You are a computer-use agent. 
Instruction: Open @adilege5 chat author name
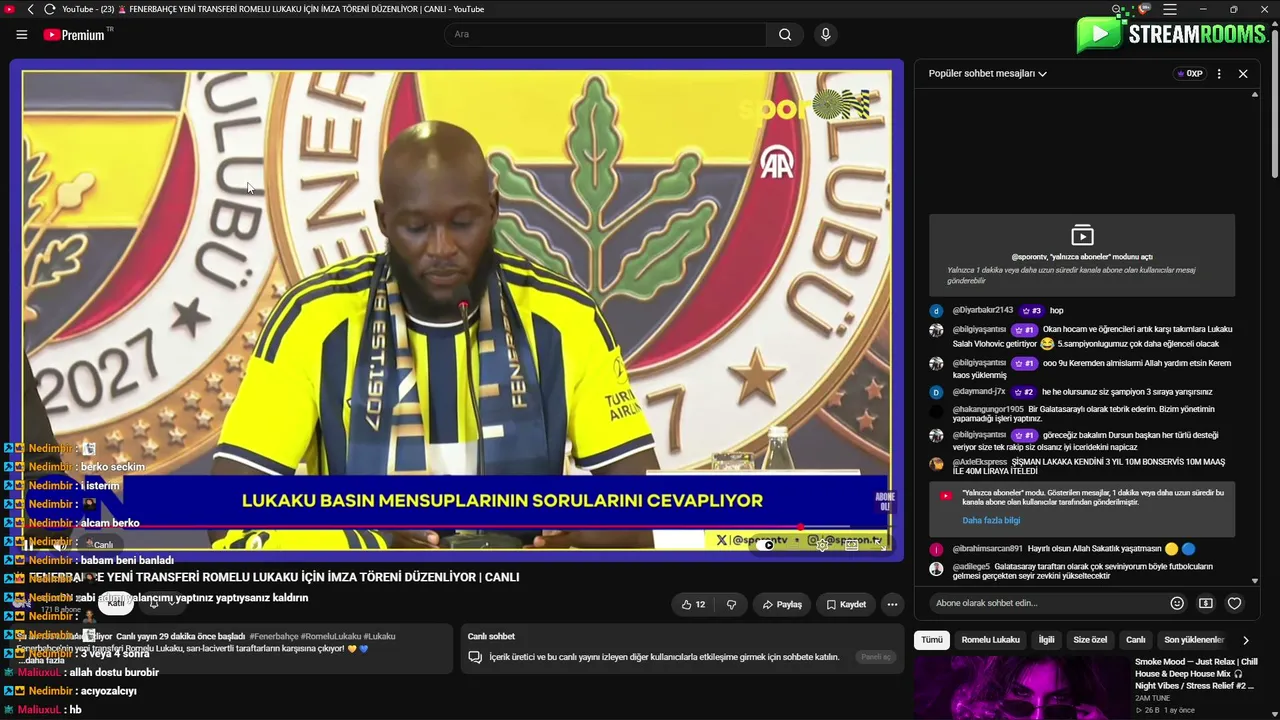click(x=971, y=566)
